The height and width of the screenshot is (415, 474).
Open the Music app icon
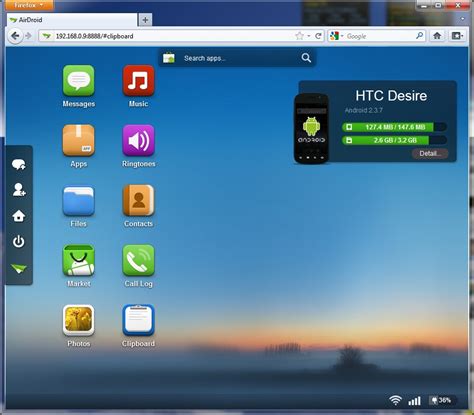[138, 81]
